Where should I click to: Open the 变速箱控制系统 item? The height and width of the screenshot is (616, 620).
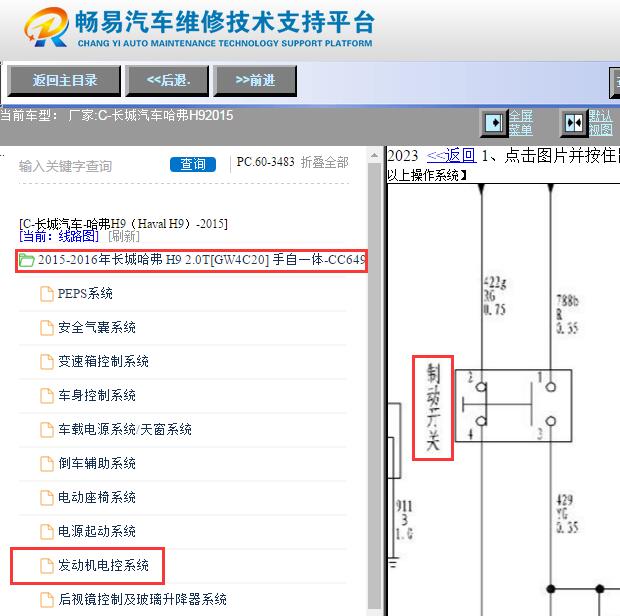click(x=103, y=361)
